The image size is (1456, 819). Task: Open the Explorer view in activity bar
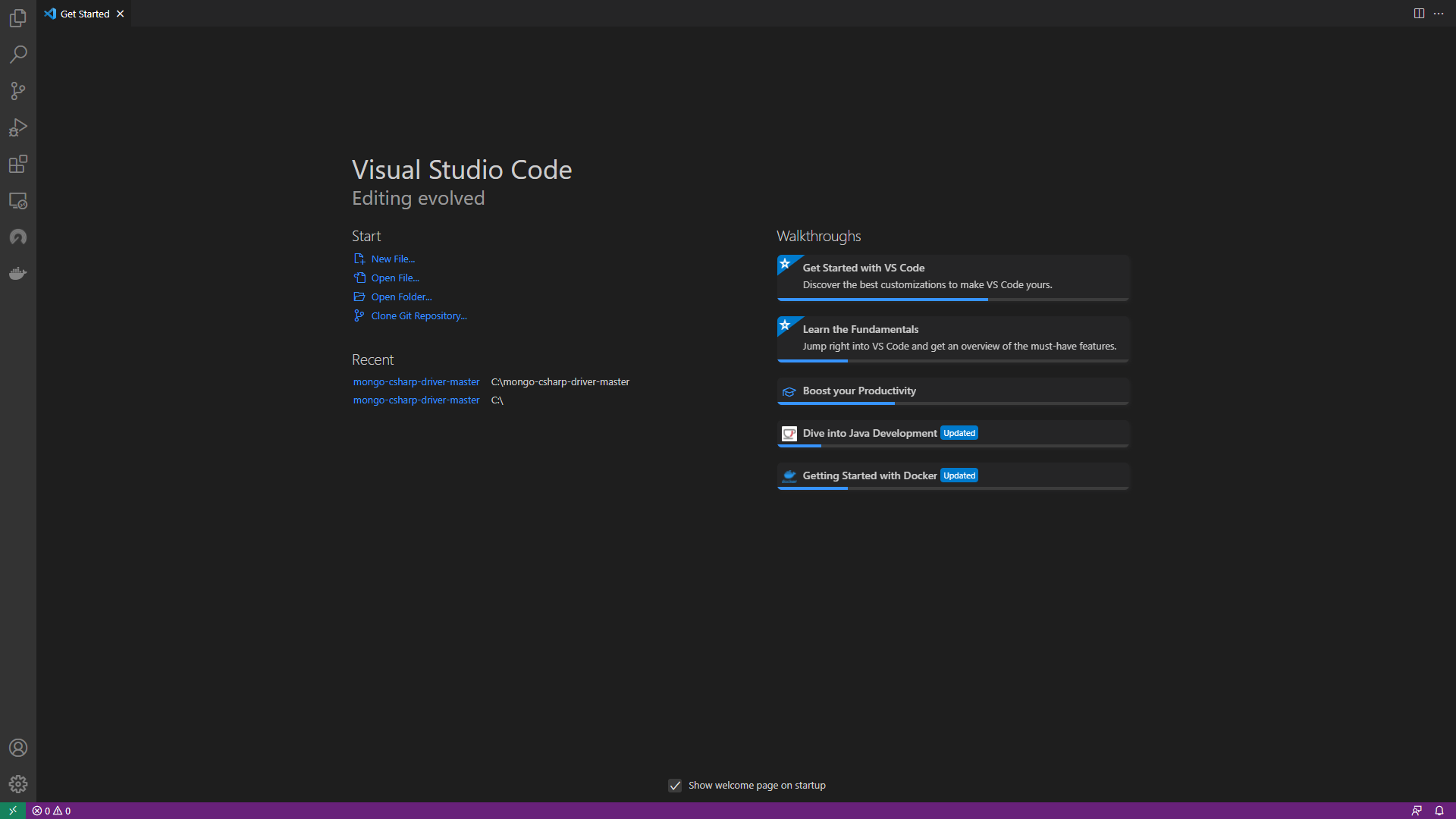pyautogui.click(x=18, y=17)
